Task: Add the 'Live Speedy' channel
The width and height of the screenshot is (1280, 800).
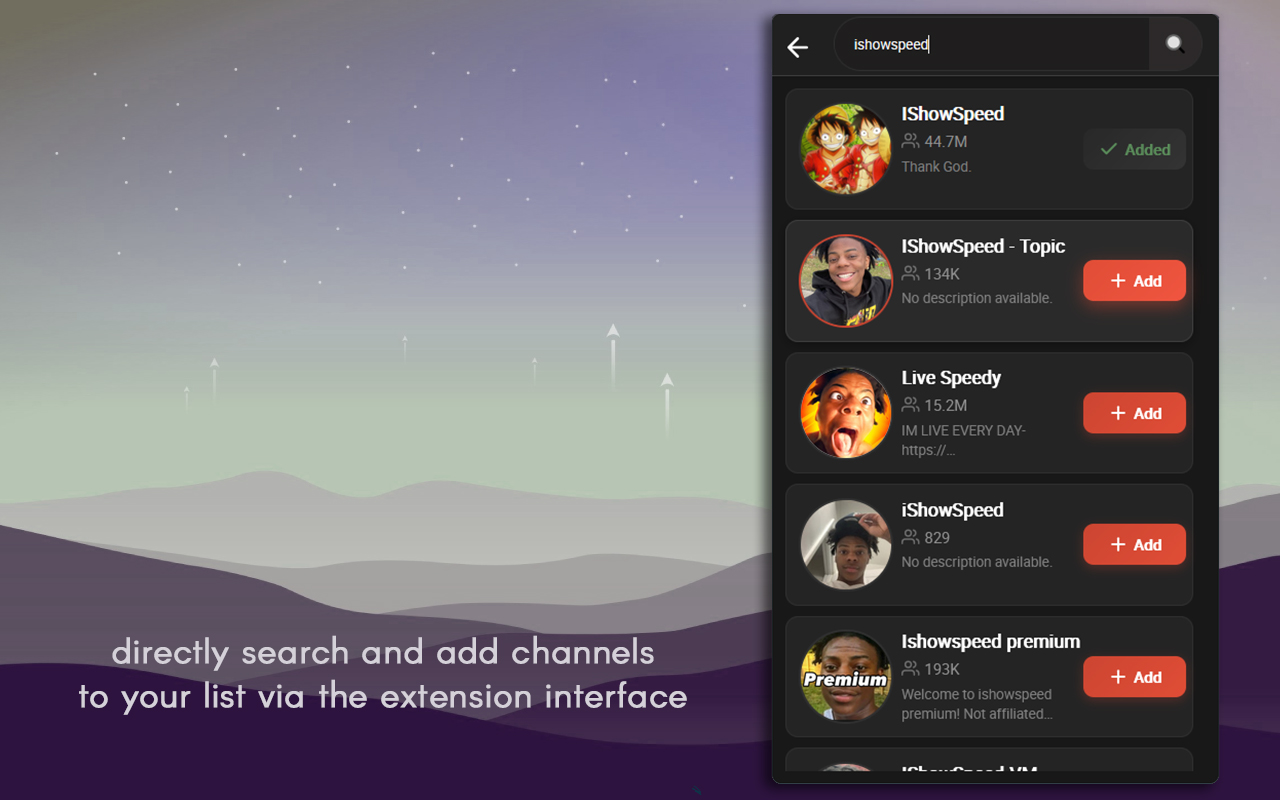Action: coord(1135,413)
